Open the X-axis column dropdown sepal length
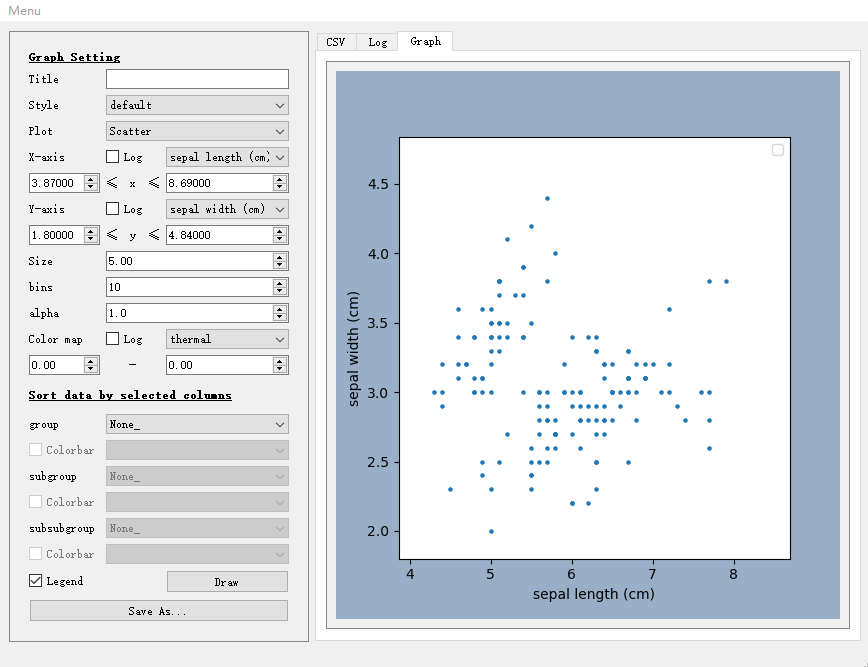Viewport: 868px width, 667px height. (227, 157)
